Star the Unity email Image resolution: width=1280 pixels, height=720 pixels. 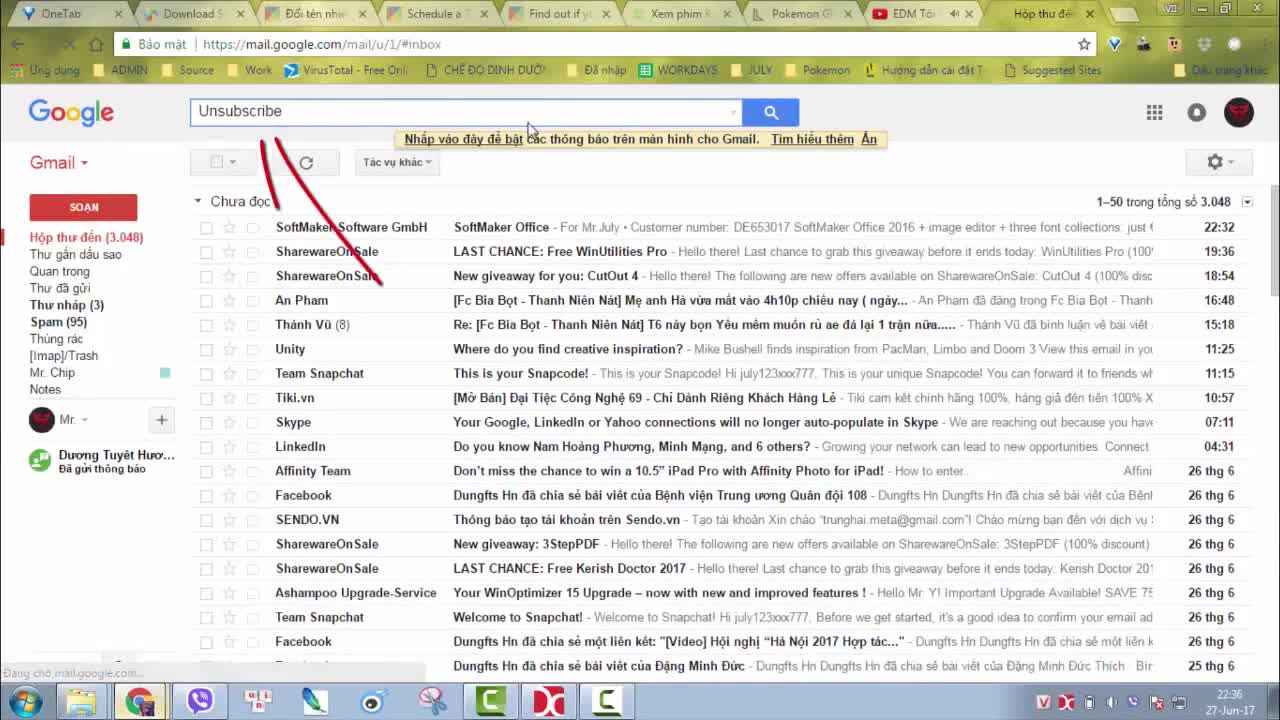pyautogui.click(x=229, y=349)
